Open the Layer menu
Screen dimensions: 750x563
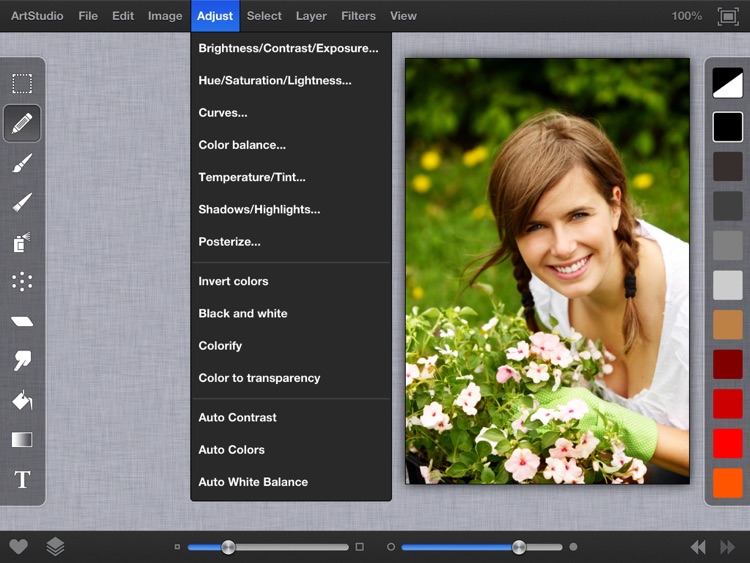pos(311,16)
